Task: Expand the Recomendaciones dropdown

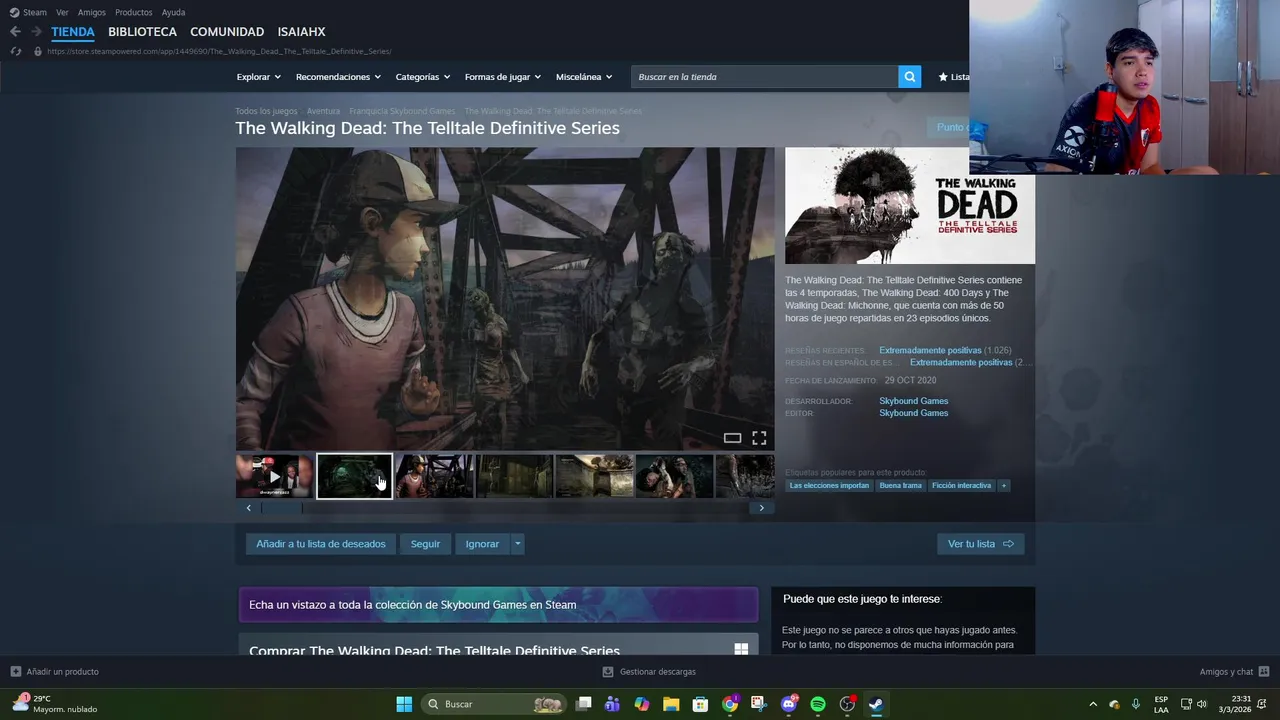Action: click(338, 77)
